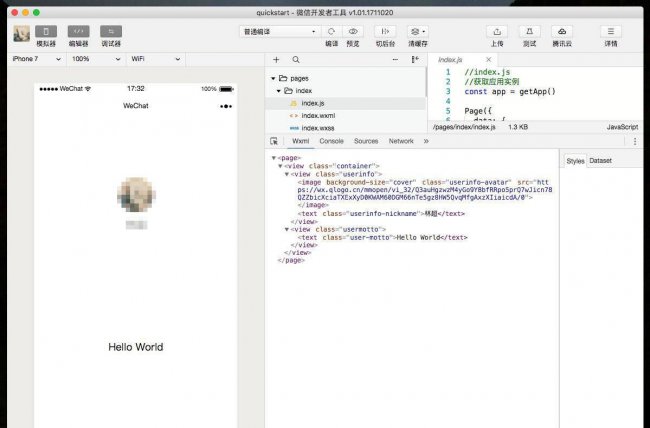
Task: Click the test flask icon
Action: click(529, 32)
